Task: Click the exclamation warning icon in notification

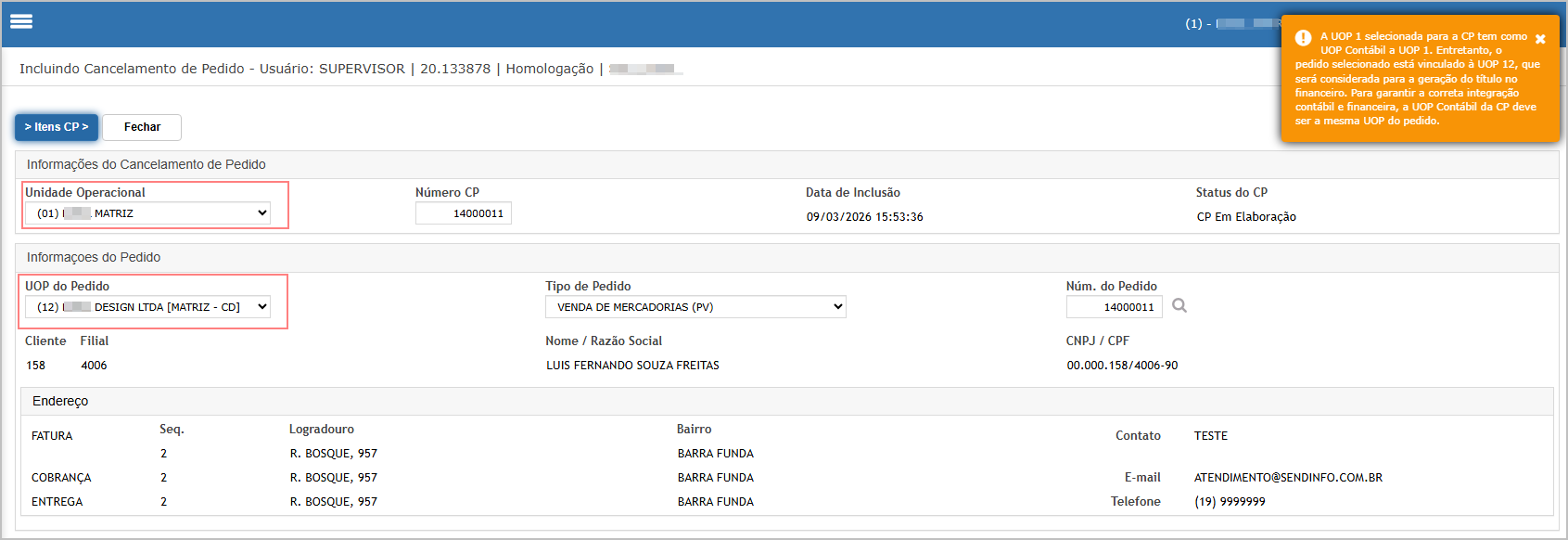Action: pos(1303,38)
